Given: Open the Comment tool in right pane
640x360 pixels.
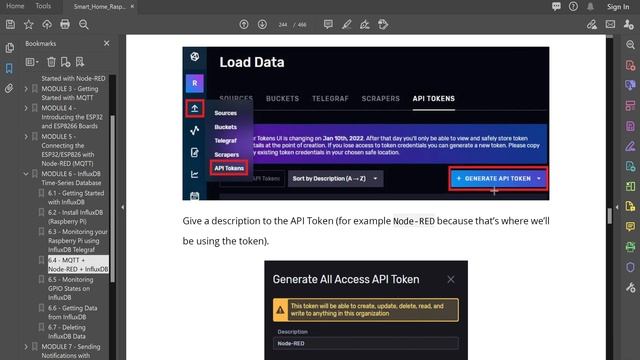Looking at the screenshot, I should coord(630,227).
